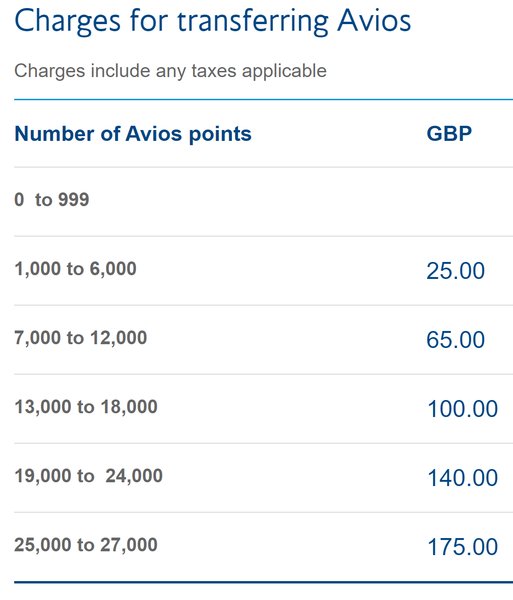The image size is (513, 600).
Task: Click the 25,000 to 27,000 row label
Action: click(x=86, y=545)
